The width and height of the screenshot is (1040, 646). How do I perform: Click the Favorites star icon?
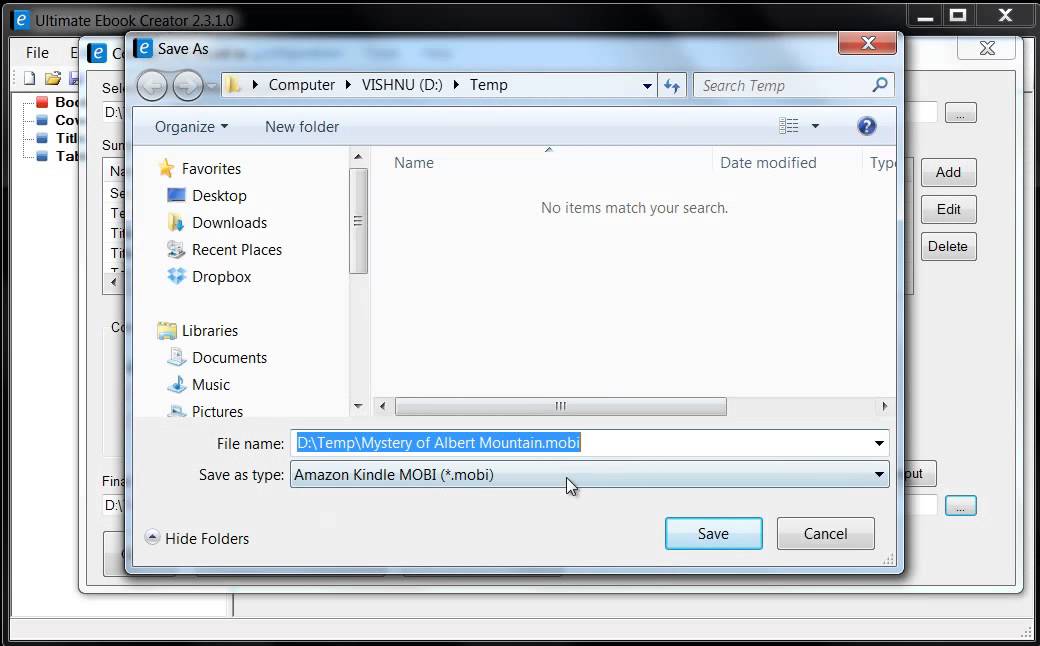(x=166, y=168)
